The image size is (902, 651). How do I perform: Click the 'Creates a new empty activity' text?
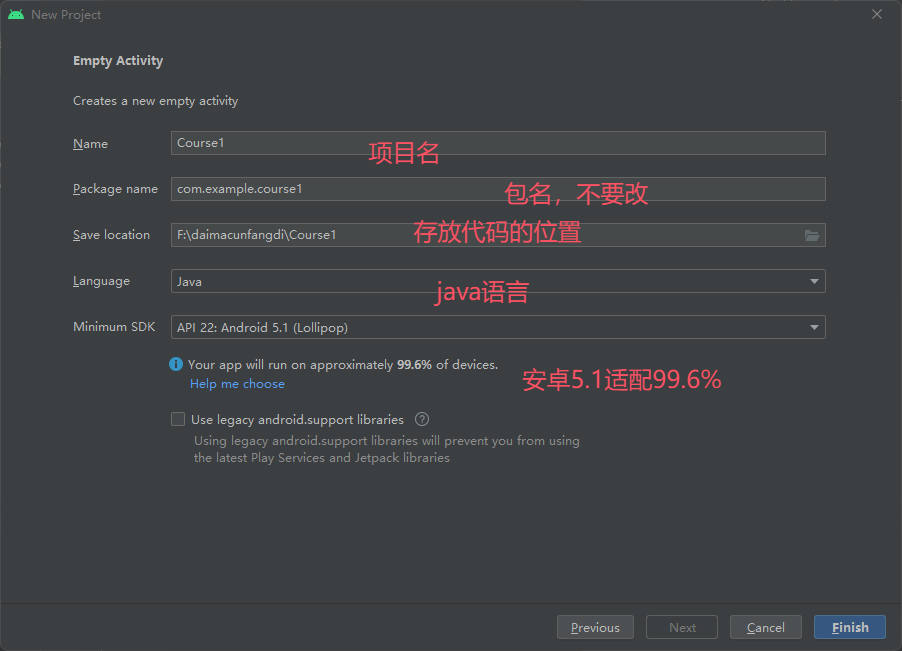[155, 101]
